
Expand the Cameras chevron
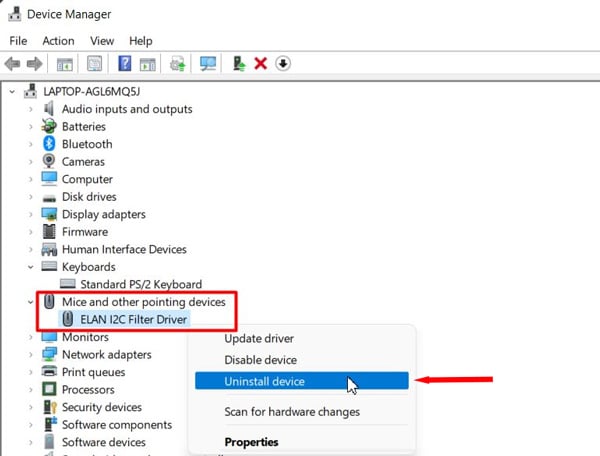coord(31,162)
